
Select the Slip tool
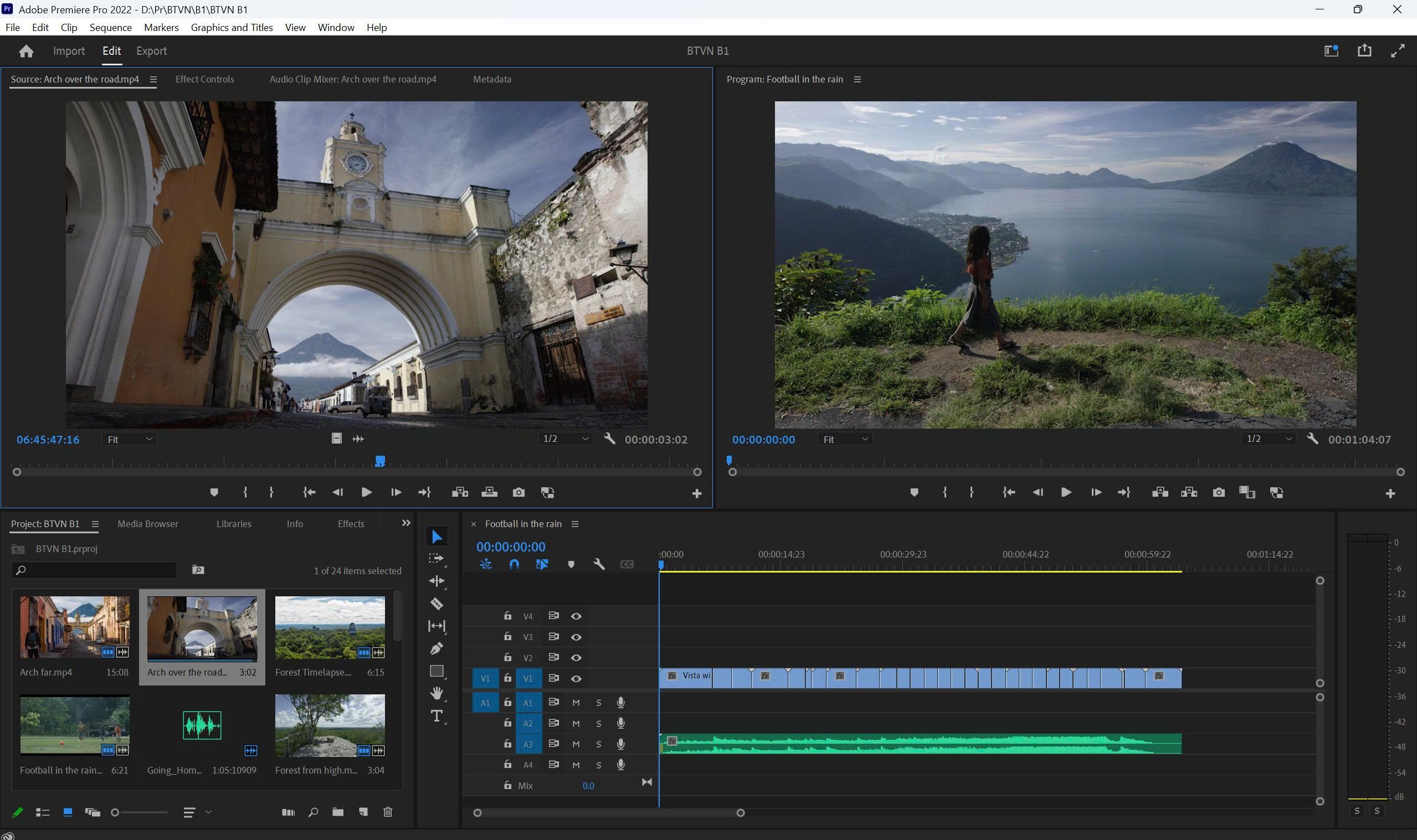pos(437,626)
